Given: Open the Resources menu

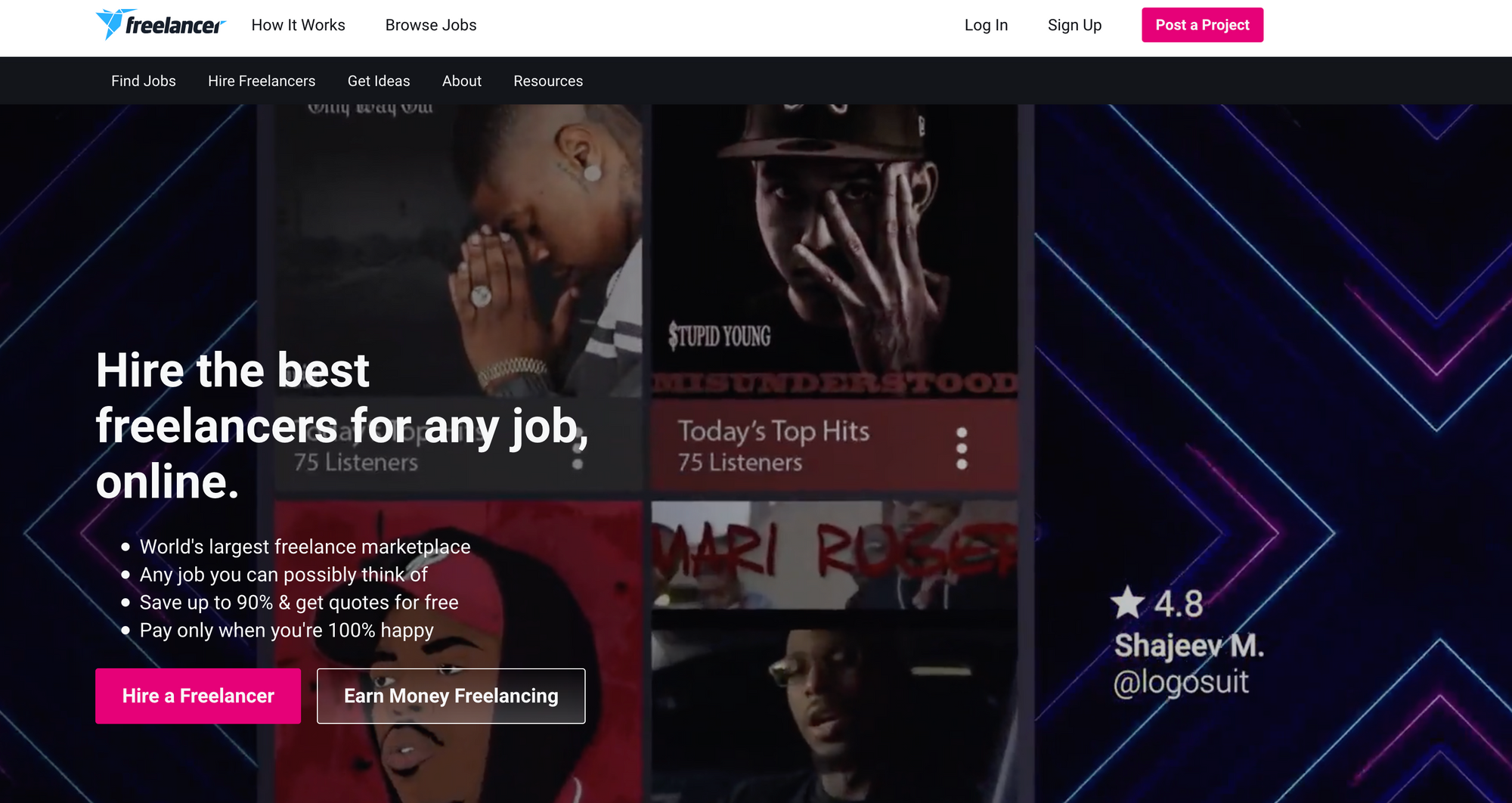Looking at the screenshot, I should click(x=548, y=81).
